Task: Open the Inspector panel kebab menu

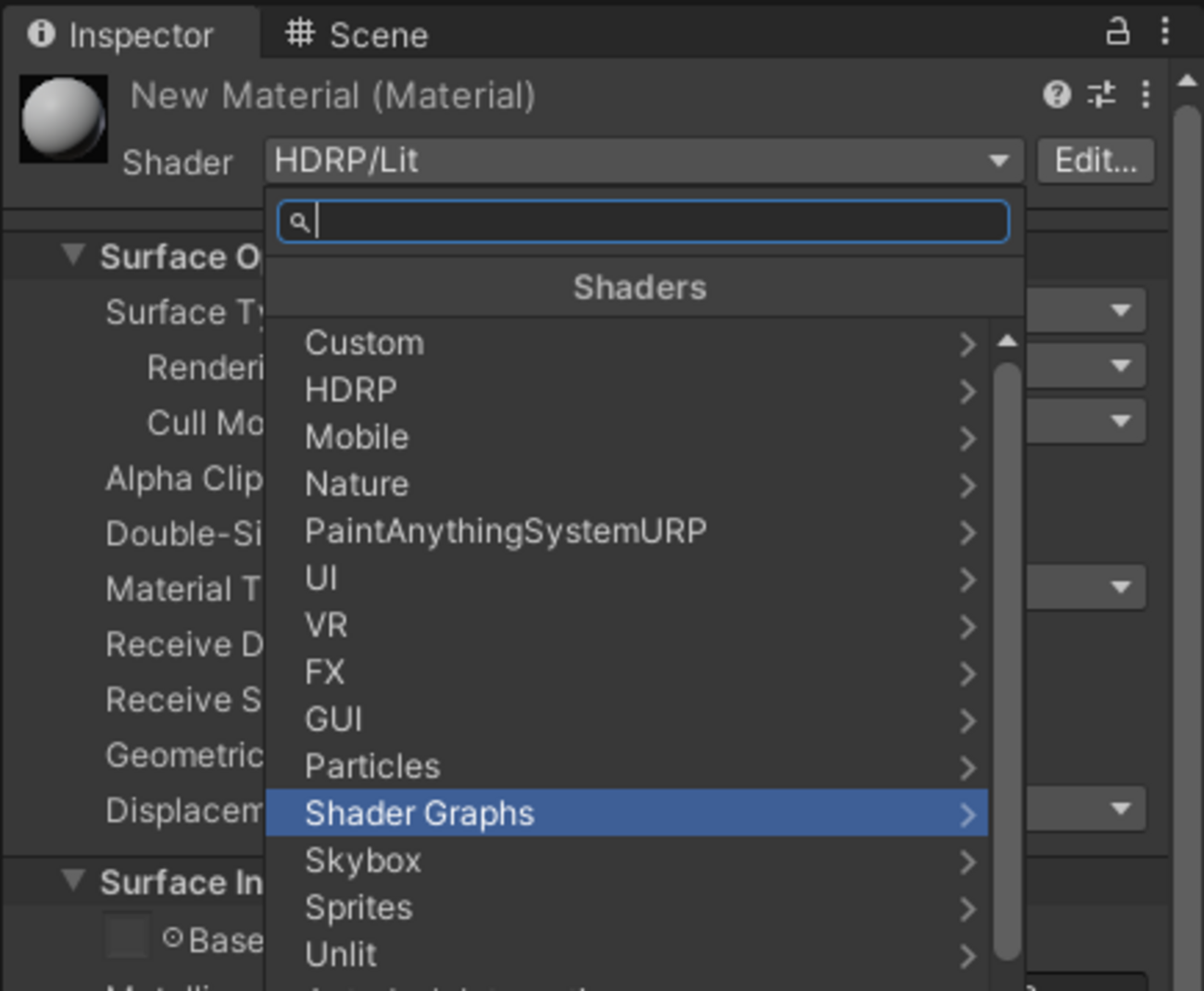Action: point(1165,32)
